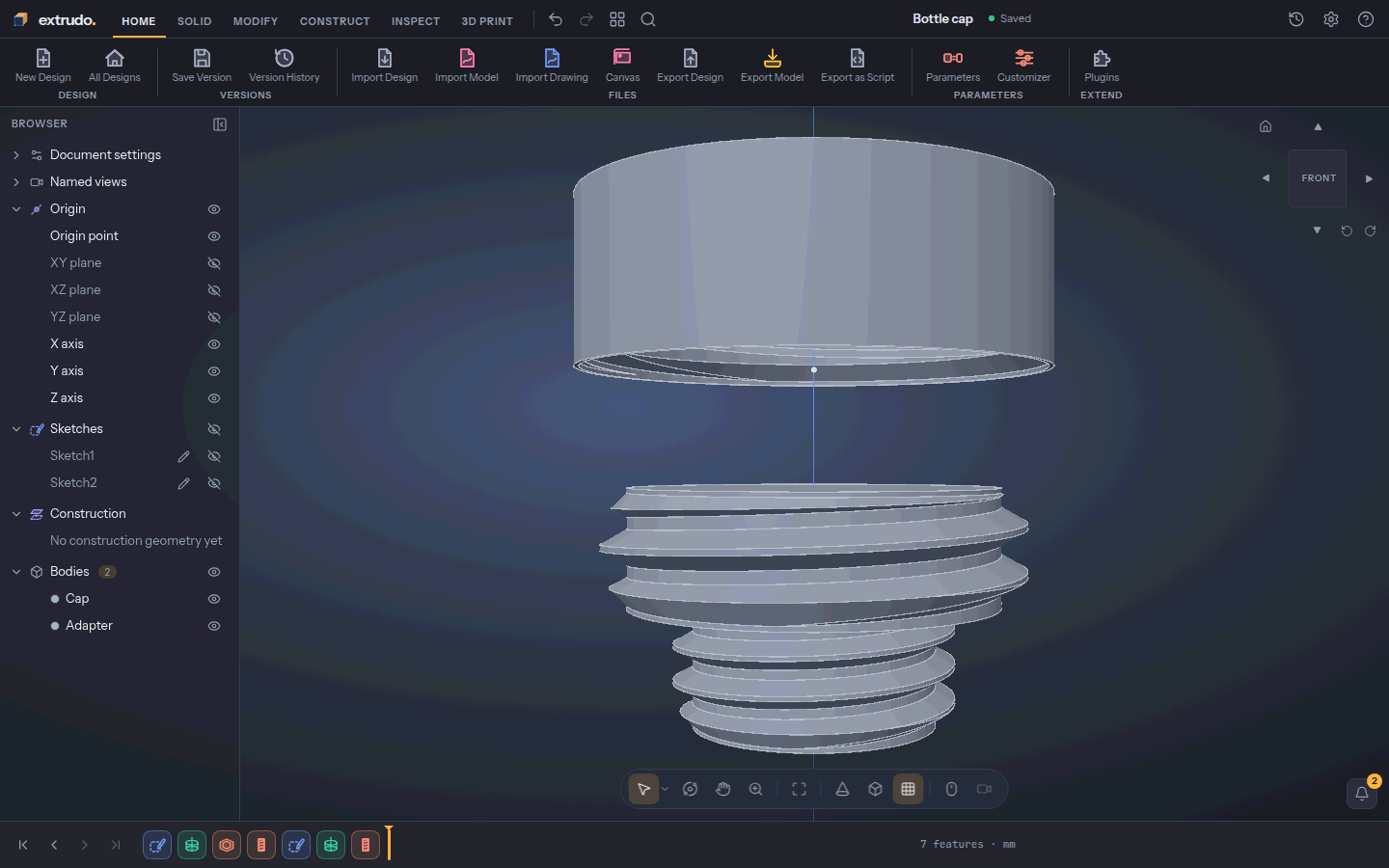Click Export Model icon
Viewport: 1389px width, 868px height.
773,58
